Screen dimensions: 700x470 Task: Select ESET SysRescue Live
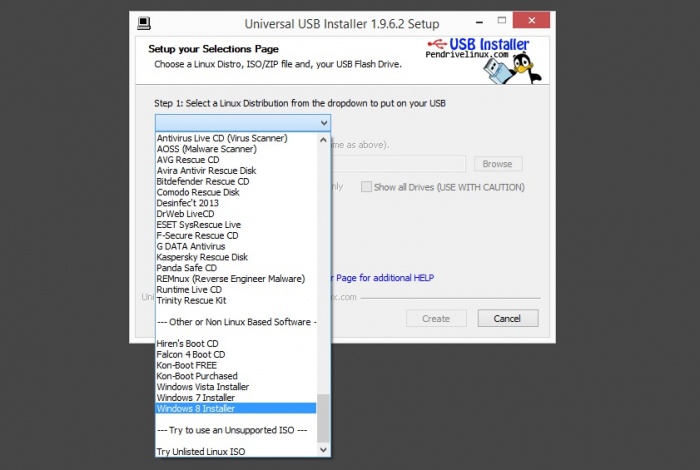236,225
